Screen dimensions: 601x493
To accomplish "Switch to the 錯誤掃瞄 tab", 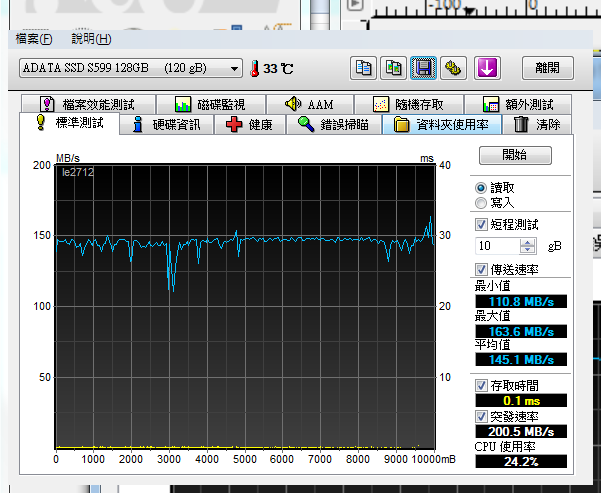I will coord(333,125).
